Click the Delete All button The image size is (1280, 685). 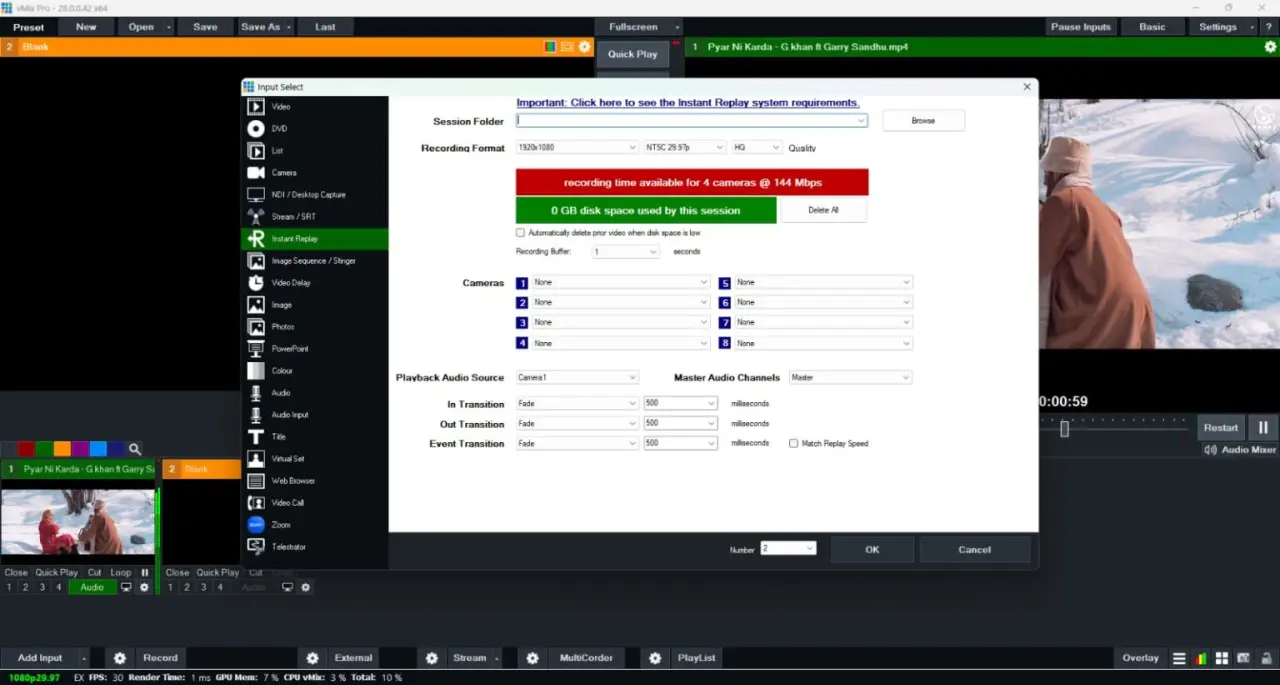coord(823,210)
